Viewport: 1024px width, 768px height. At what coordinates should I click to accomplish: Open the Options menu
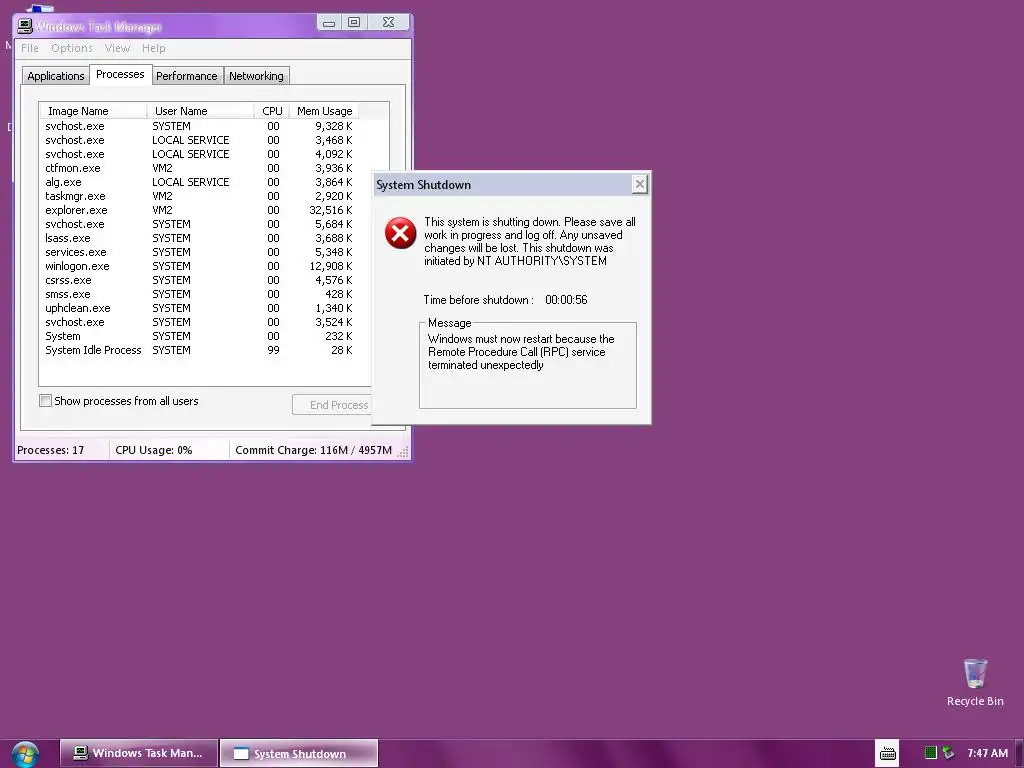click(72, 48)
